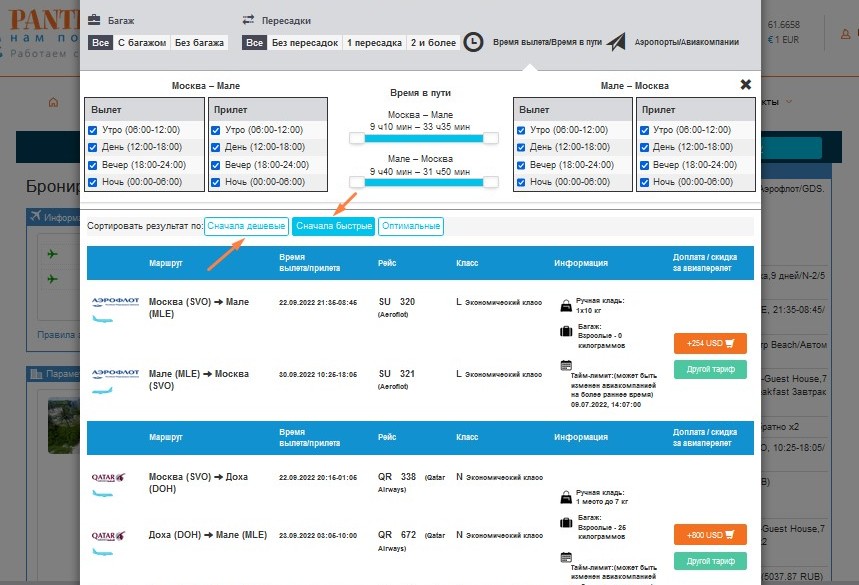Click the Aeroflot logo on the Москва–Мале flight

[x=109, y=301]
